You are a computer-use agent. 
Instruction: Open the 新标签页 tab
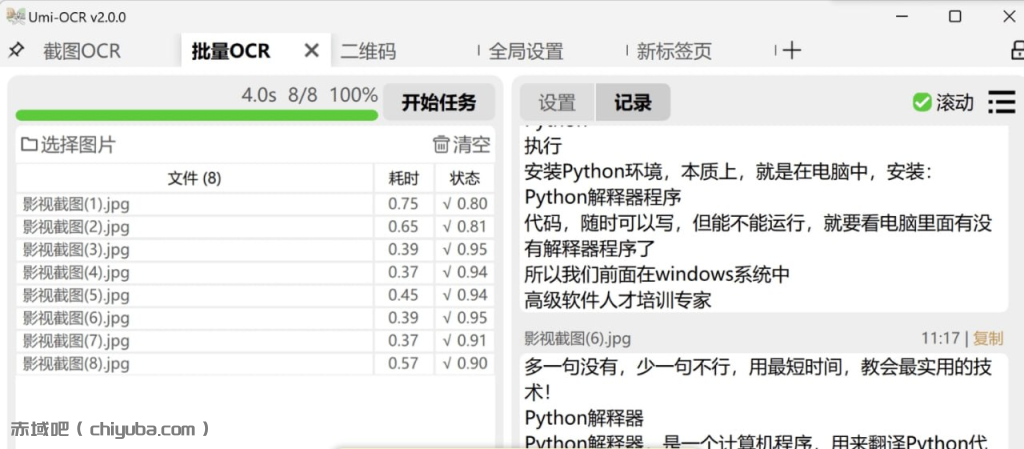(x=674, y=51)
